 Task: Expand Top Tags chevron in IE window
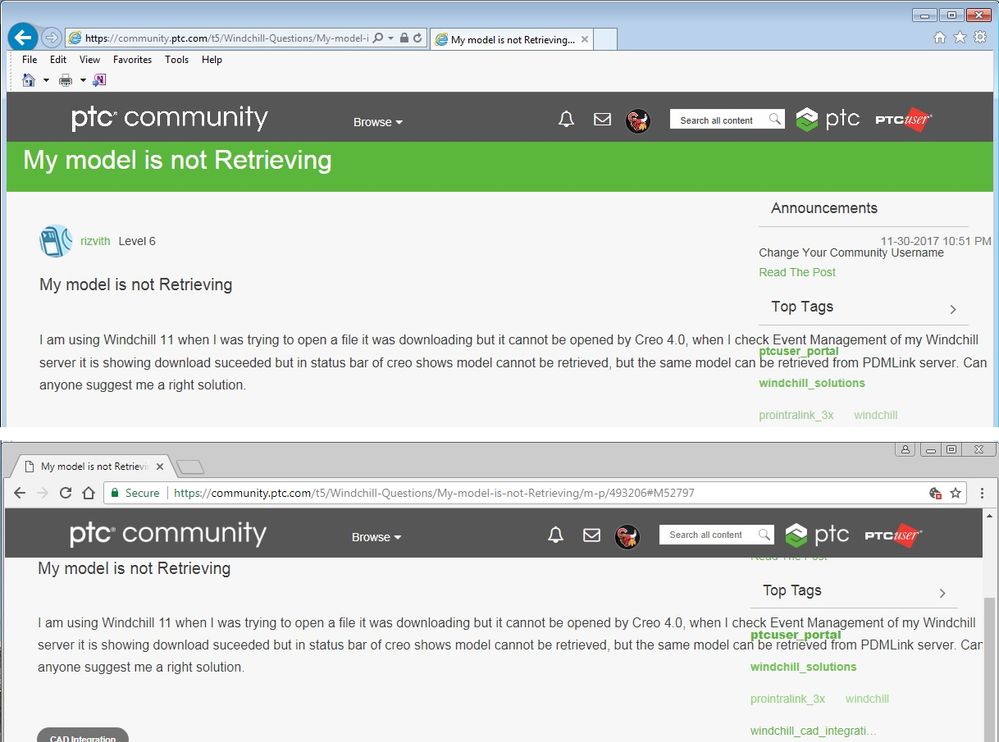click(x=953, y=310)
